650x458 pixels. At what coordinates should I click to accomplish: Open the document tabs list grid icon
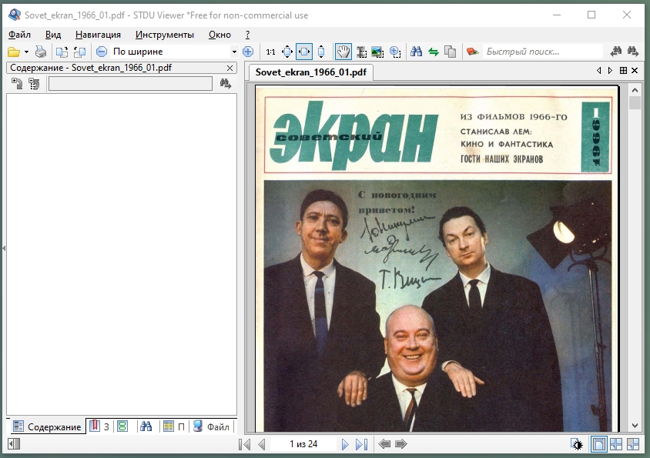point(623,70)
